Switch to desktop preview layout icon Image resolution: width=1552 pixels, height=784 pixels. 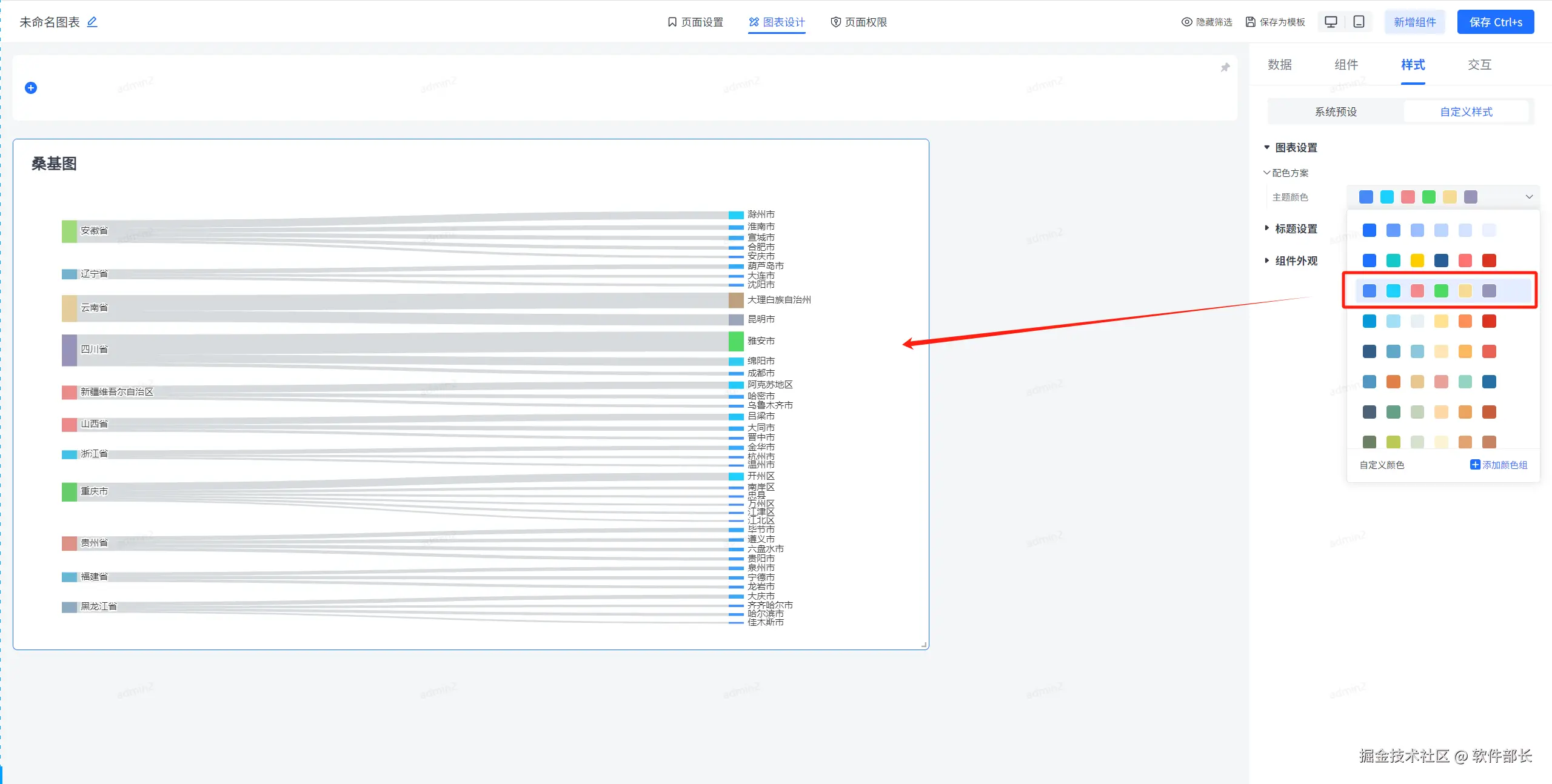coord(1331,22)
